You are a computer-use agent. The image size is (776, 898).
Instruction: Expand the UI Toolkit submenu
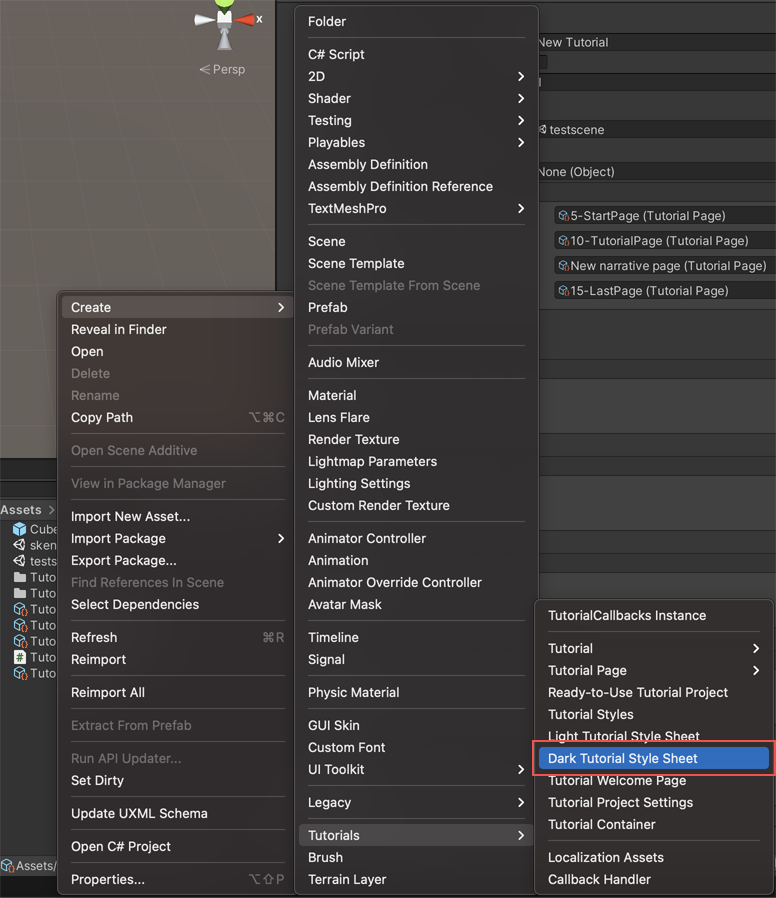point(521,770)
